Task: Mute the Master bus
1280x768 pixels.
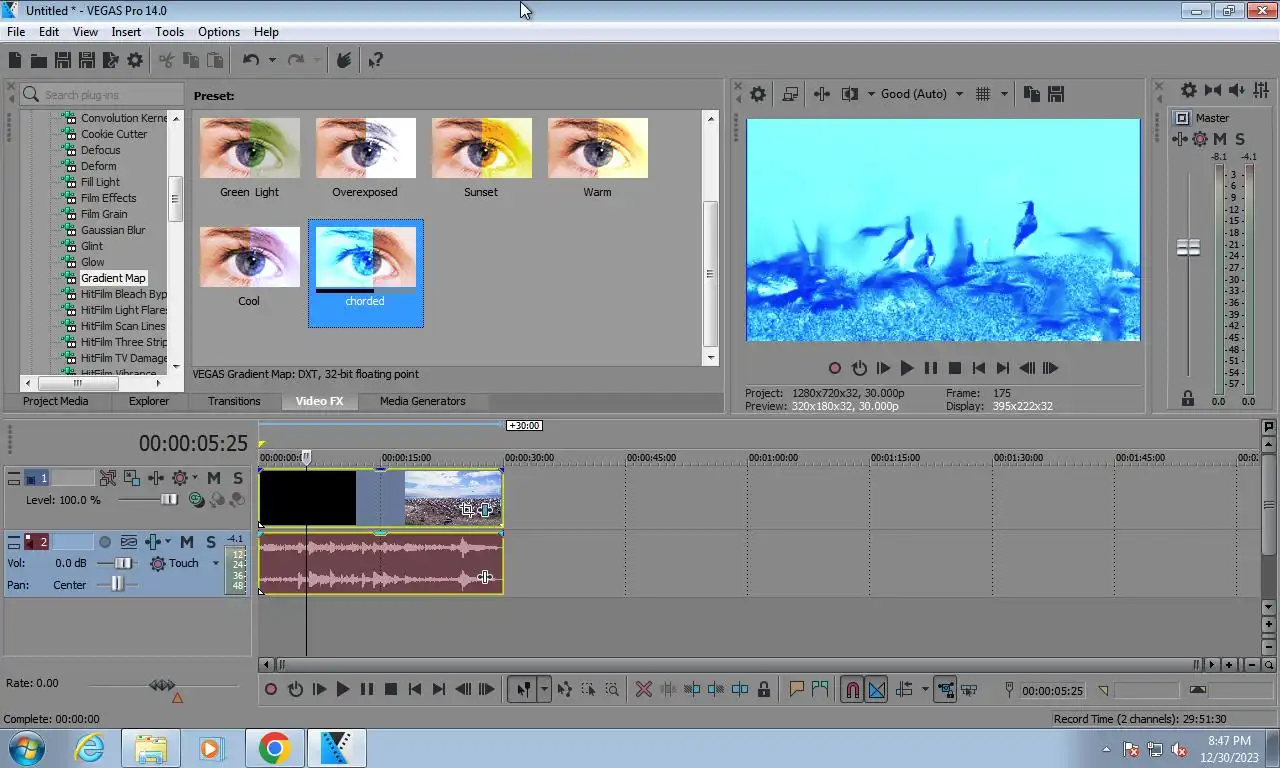Action: 1220,139
